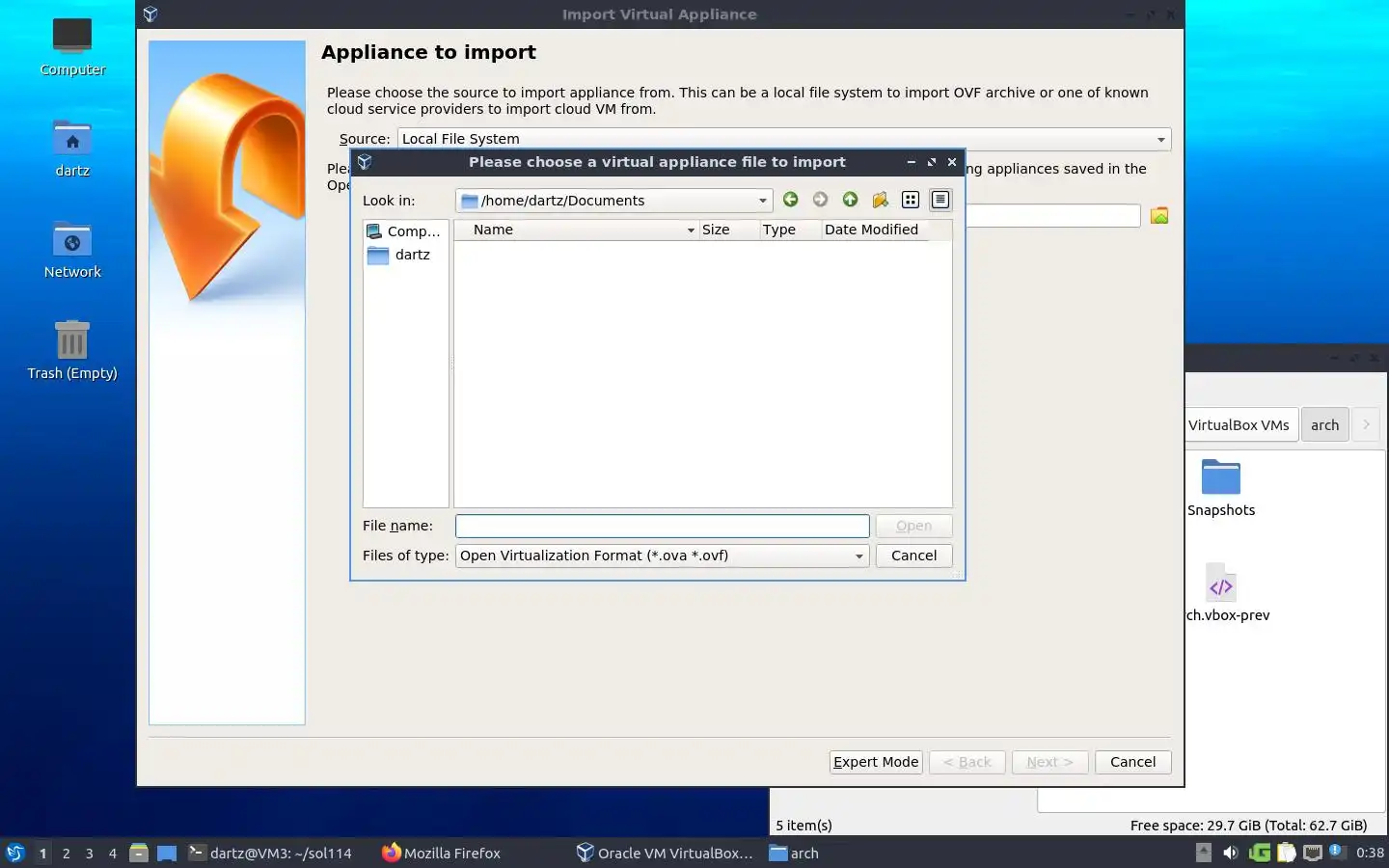
Task: Click the Expert Mode button
Action: [x=876, y=762]
